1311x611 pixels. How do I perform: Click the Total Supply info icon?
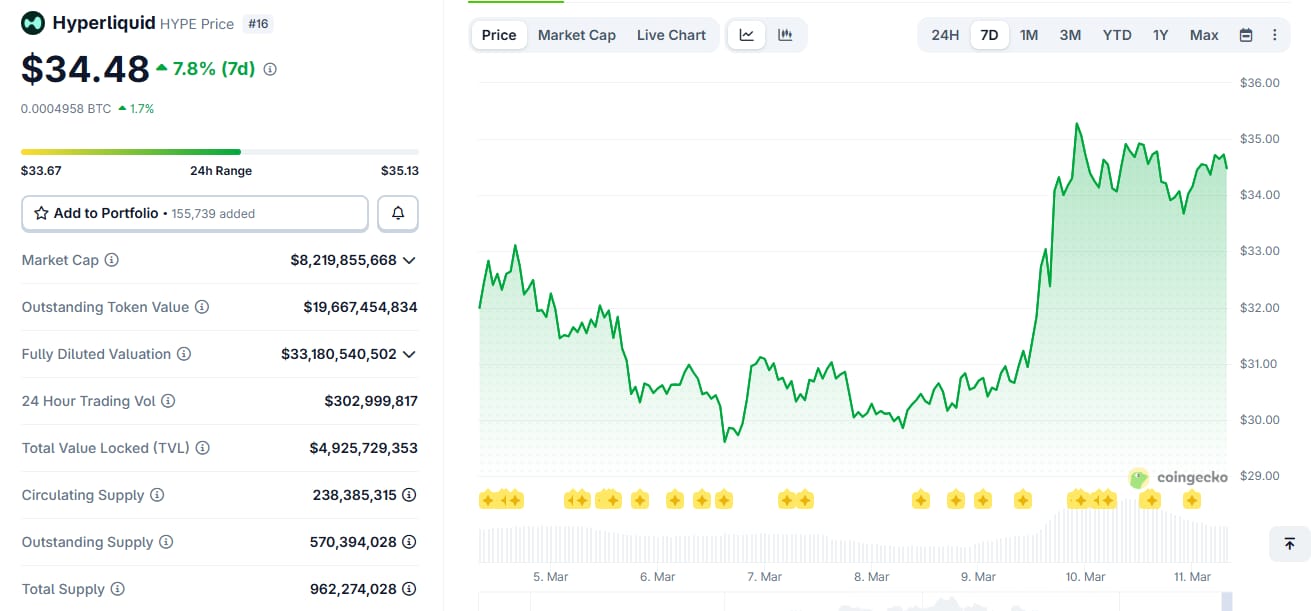(118, 589)
